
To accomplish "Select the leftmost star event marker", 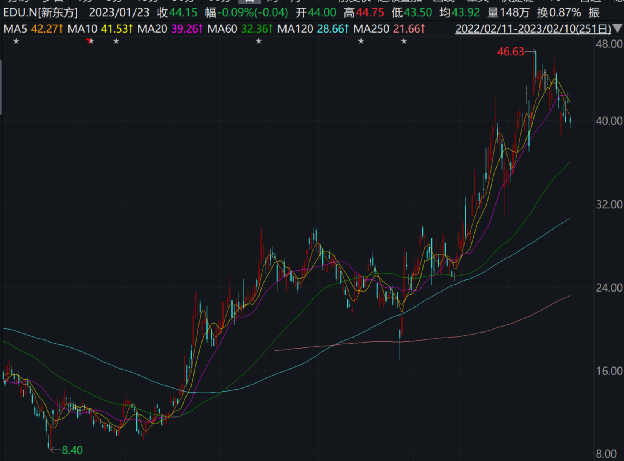I will pyautogui.click(x=16, y=41).
